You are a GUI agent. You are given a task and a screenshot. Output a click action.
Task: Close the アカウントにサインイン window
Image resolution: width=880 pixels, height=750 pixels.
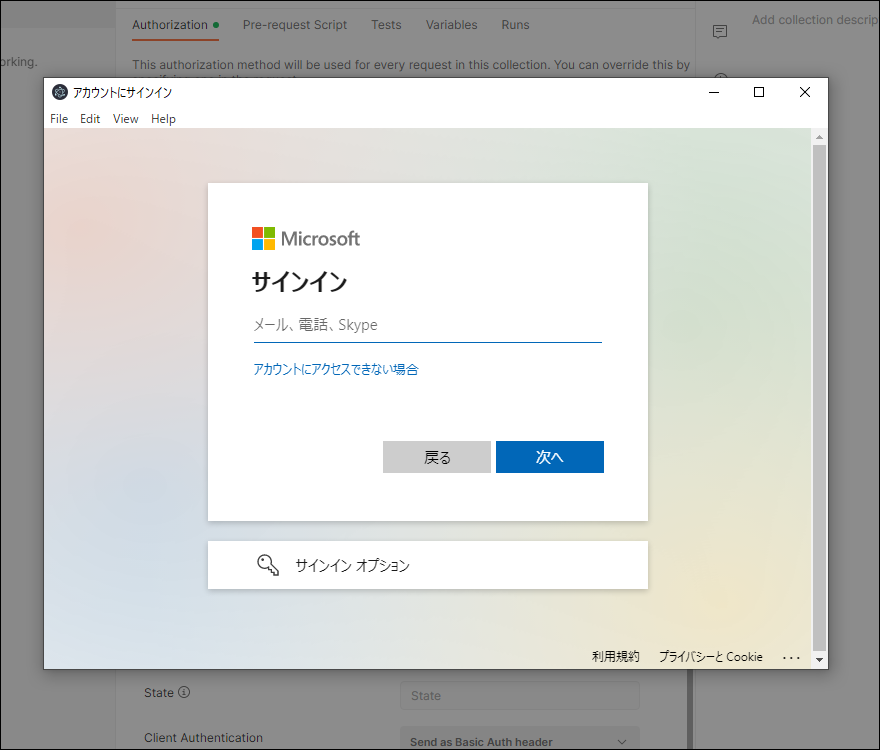(805, 92)
